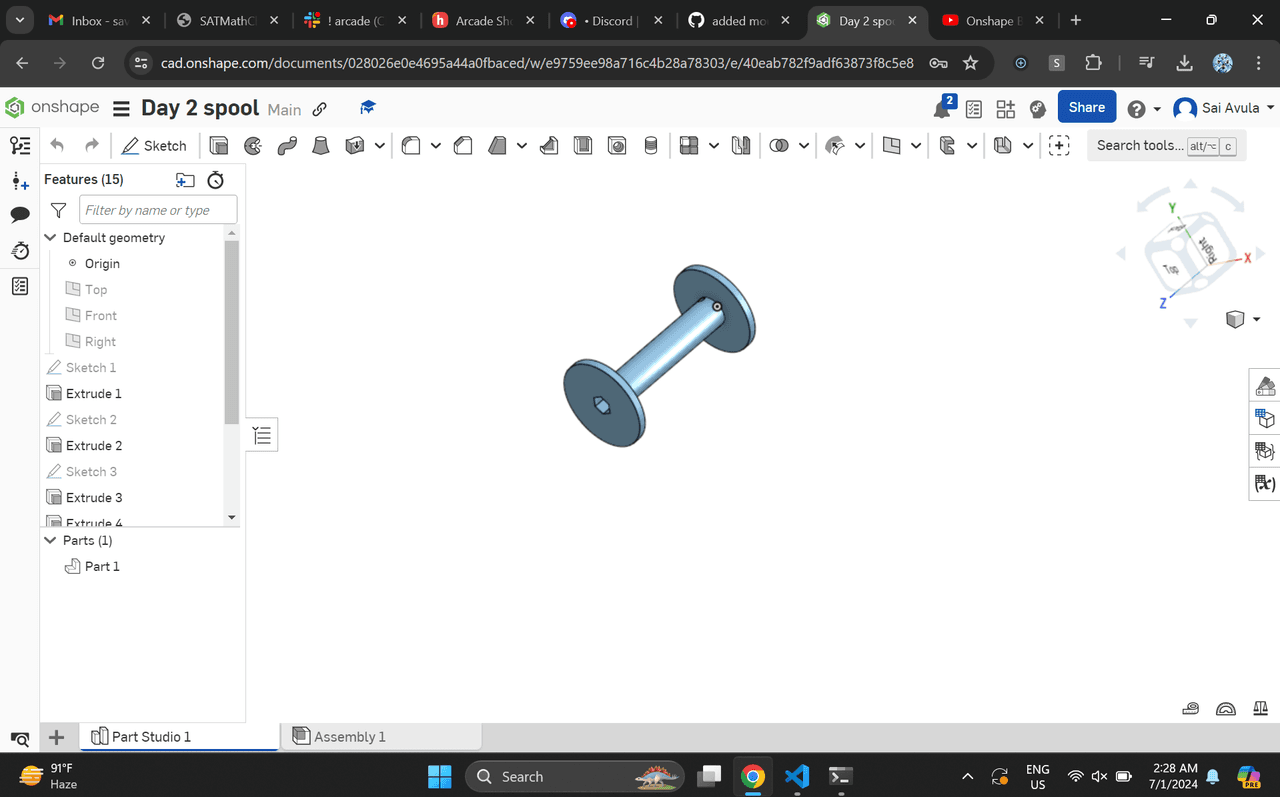Select the Shell tool
The width and height of the screenshot is (1280, 797).
tap(583, 146)
